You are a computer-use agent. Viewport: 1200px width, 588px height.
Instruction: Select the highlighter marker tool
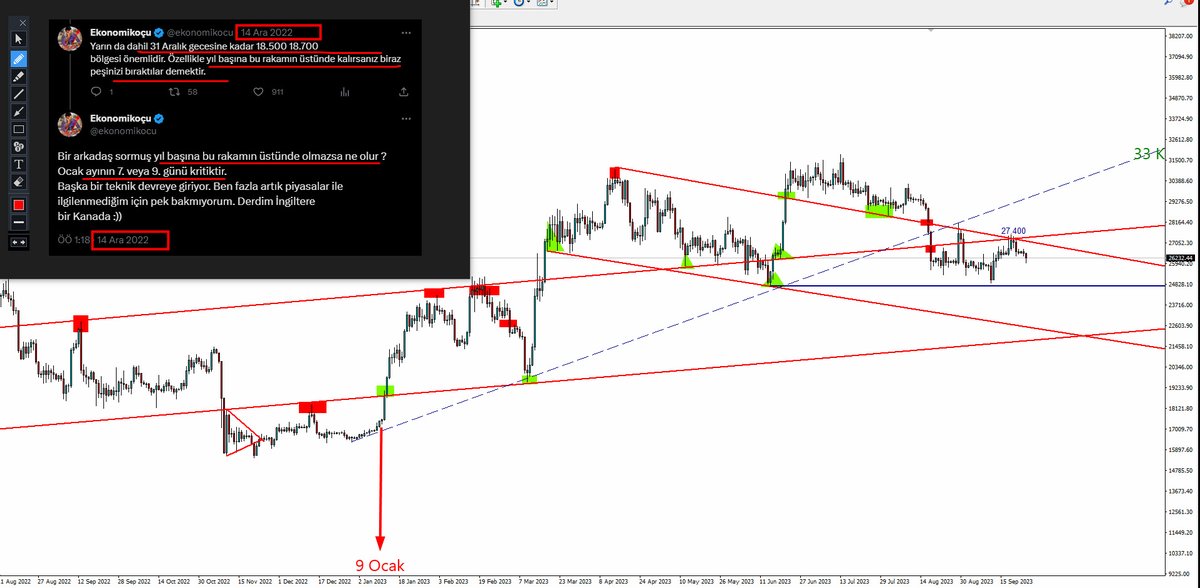17,76
